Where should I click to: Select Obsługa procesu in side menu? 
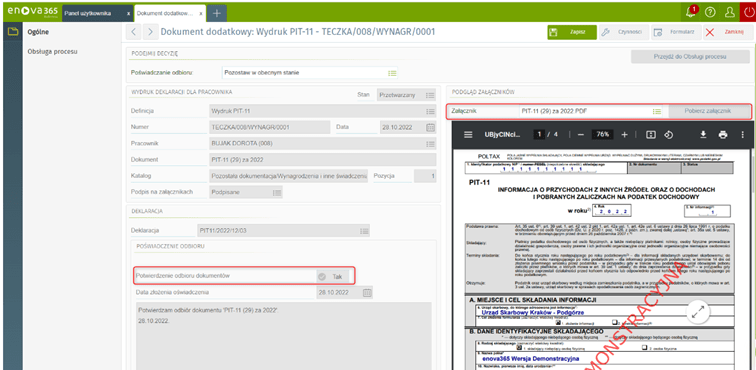coord(53,51)
